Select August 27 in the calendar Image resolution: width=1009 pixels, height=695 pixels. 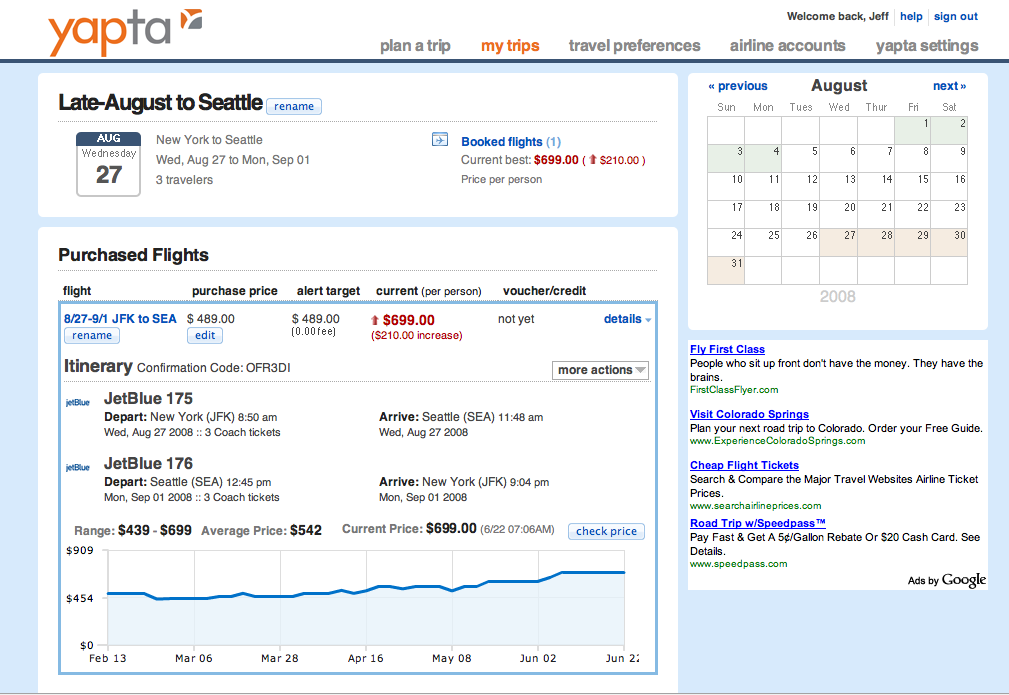(x=838, y=242)
